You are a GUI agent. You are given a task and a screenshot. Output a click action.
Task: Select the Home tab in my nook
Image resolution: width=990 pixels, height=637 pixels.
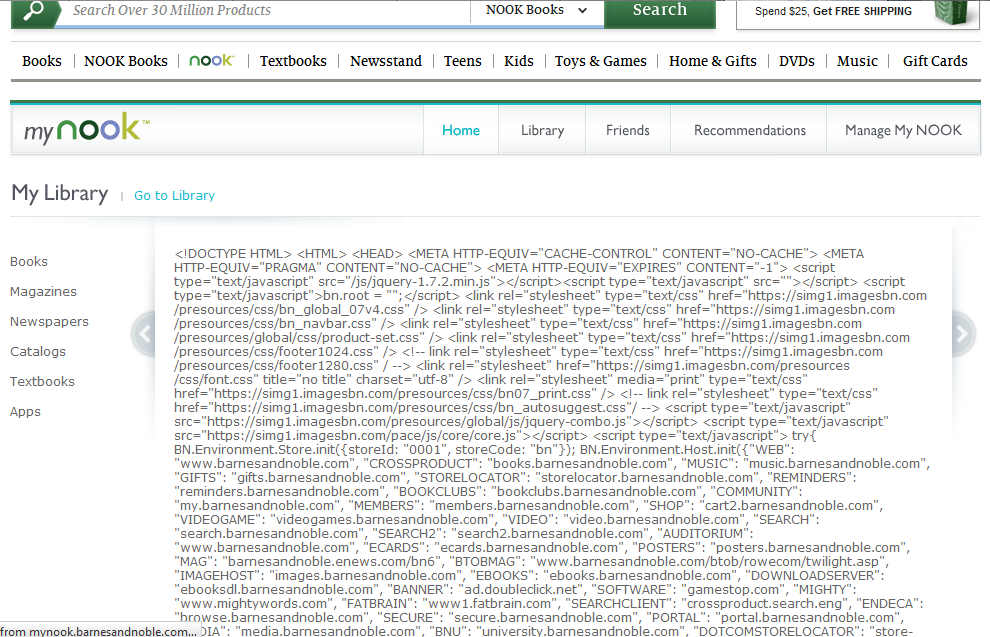[x=461, y=130]
